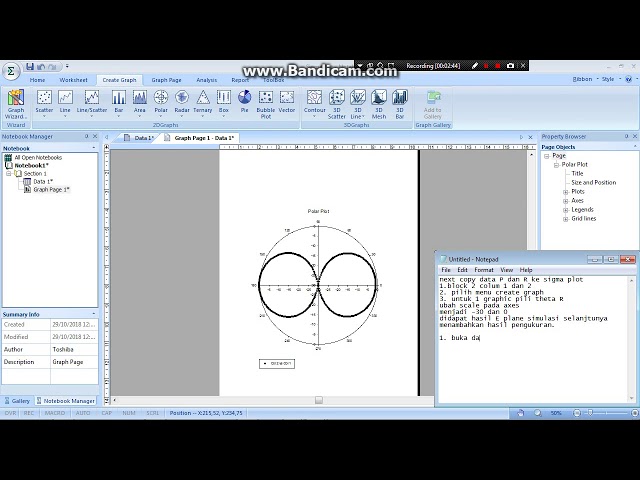The width and height of the screenshot is (640, 480).
Task: Click the Bandicam pencil draw icon
Action: [475, 66]
